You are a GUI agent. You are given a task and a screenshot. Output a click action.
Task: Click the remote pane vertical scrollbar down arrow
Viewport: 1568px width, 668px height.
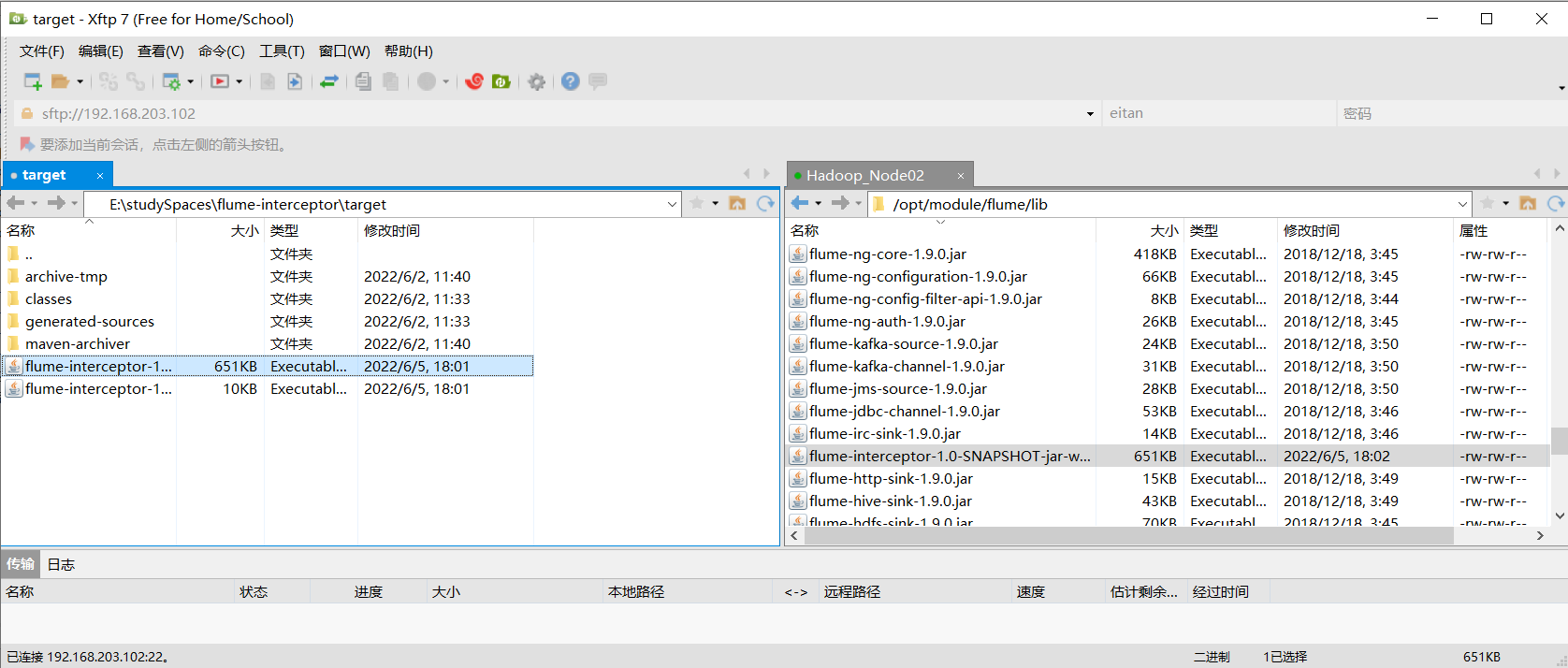(1559, 516)
